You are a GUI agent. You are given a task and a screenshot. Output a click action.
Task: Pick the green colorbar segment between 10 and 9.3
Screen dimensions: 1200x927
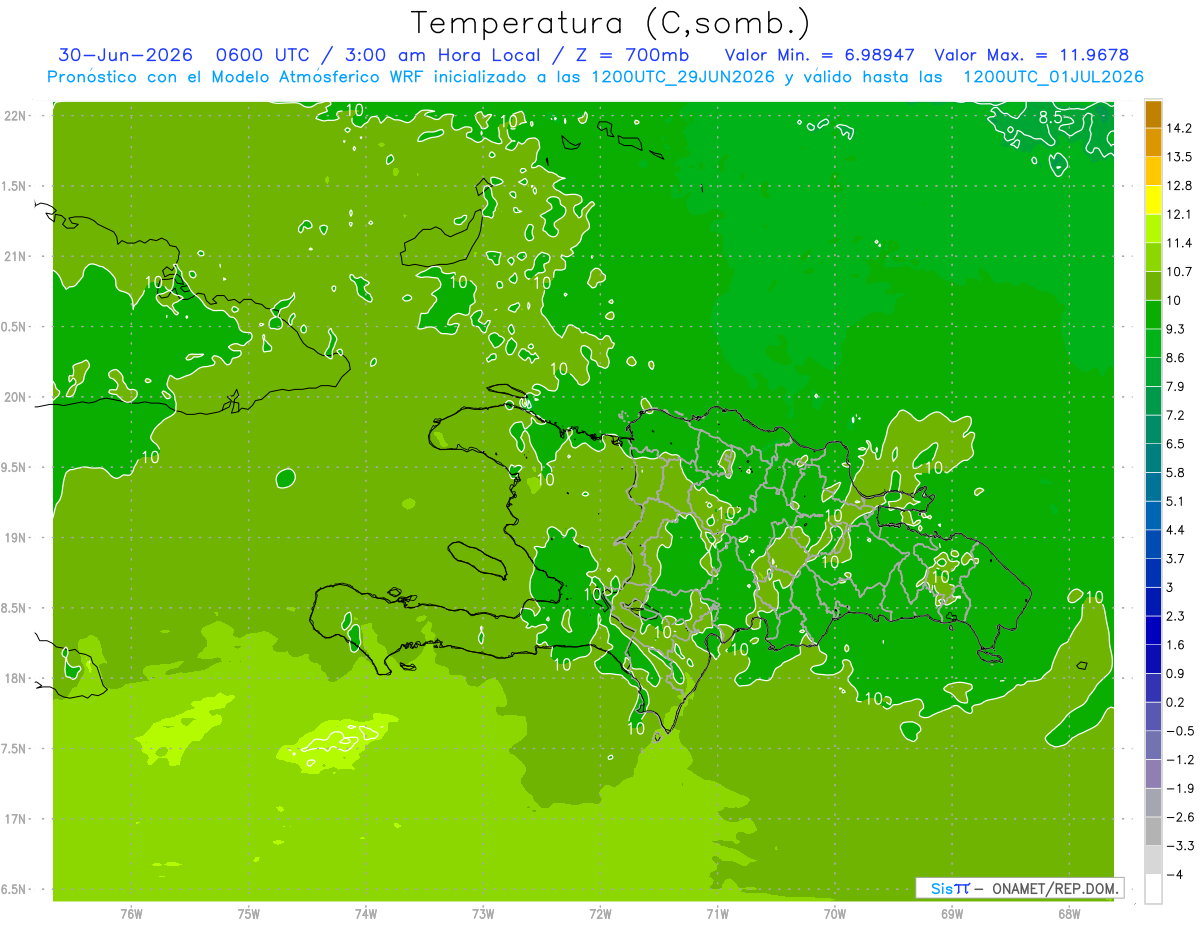1153,315
